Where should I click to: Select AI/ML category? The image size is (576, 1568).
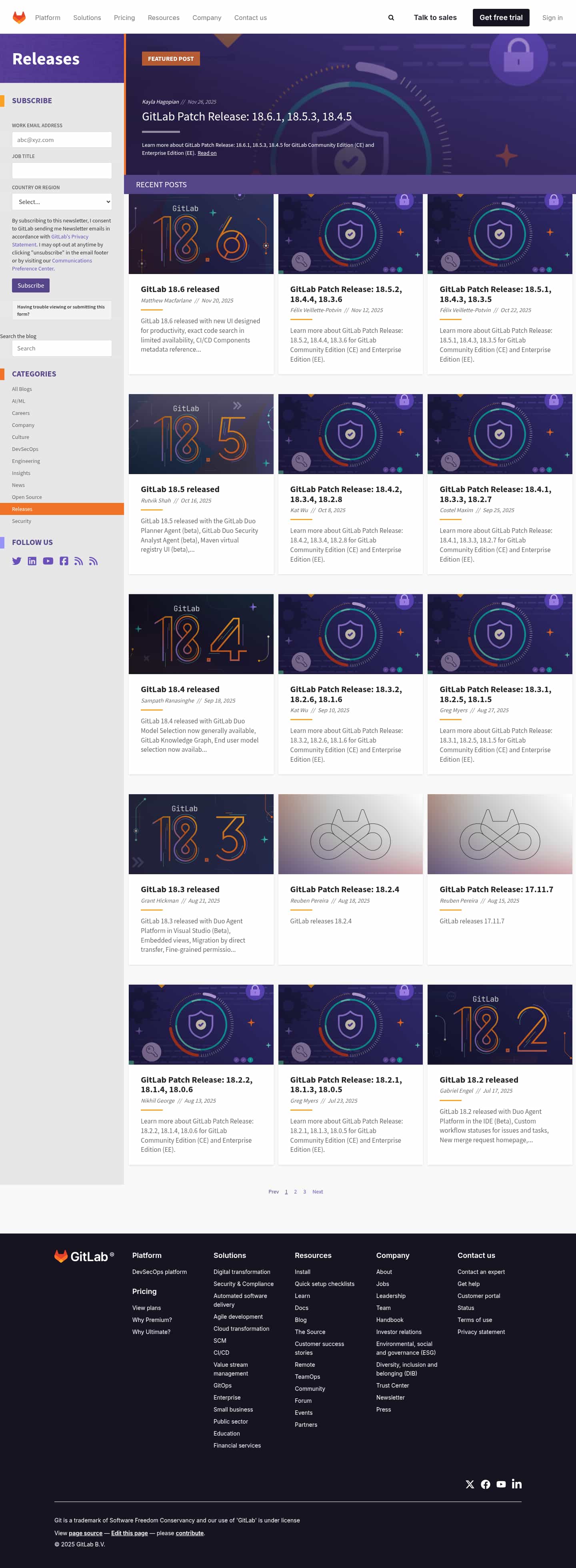(19, 401)
